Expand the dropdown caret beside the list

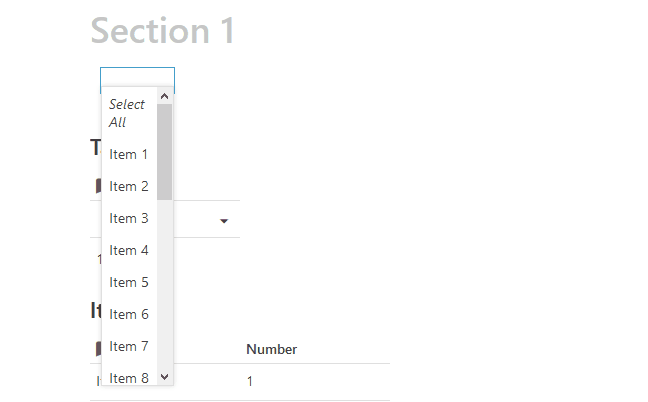(224, 220)
